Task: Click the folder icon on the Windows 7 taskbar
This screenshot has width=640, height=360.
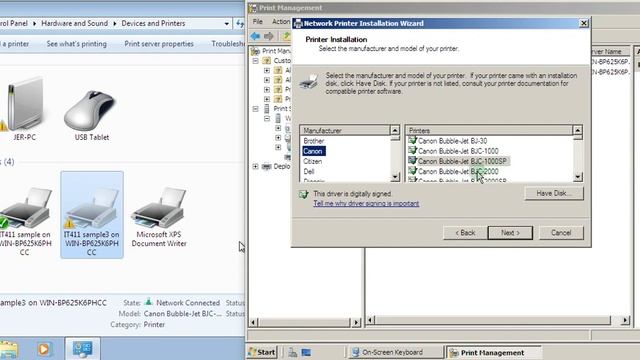Action: 9,350
